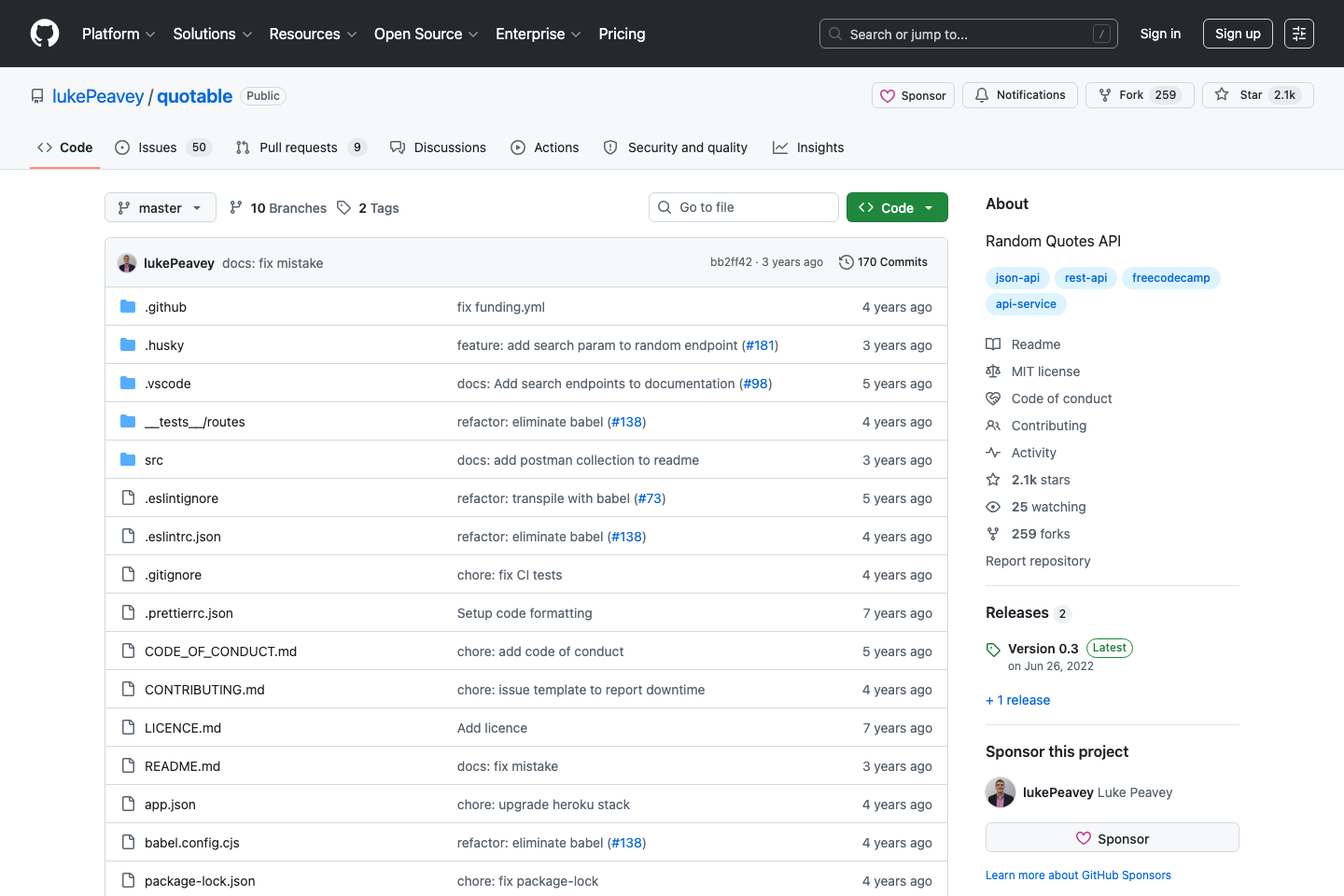Viewport: 1344px width, 896px height.
Task: Open the command palette icon near Sign up
Action: tap(1298, 33)
